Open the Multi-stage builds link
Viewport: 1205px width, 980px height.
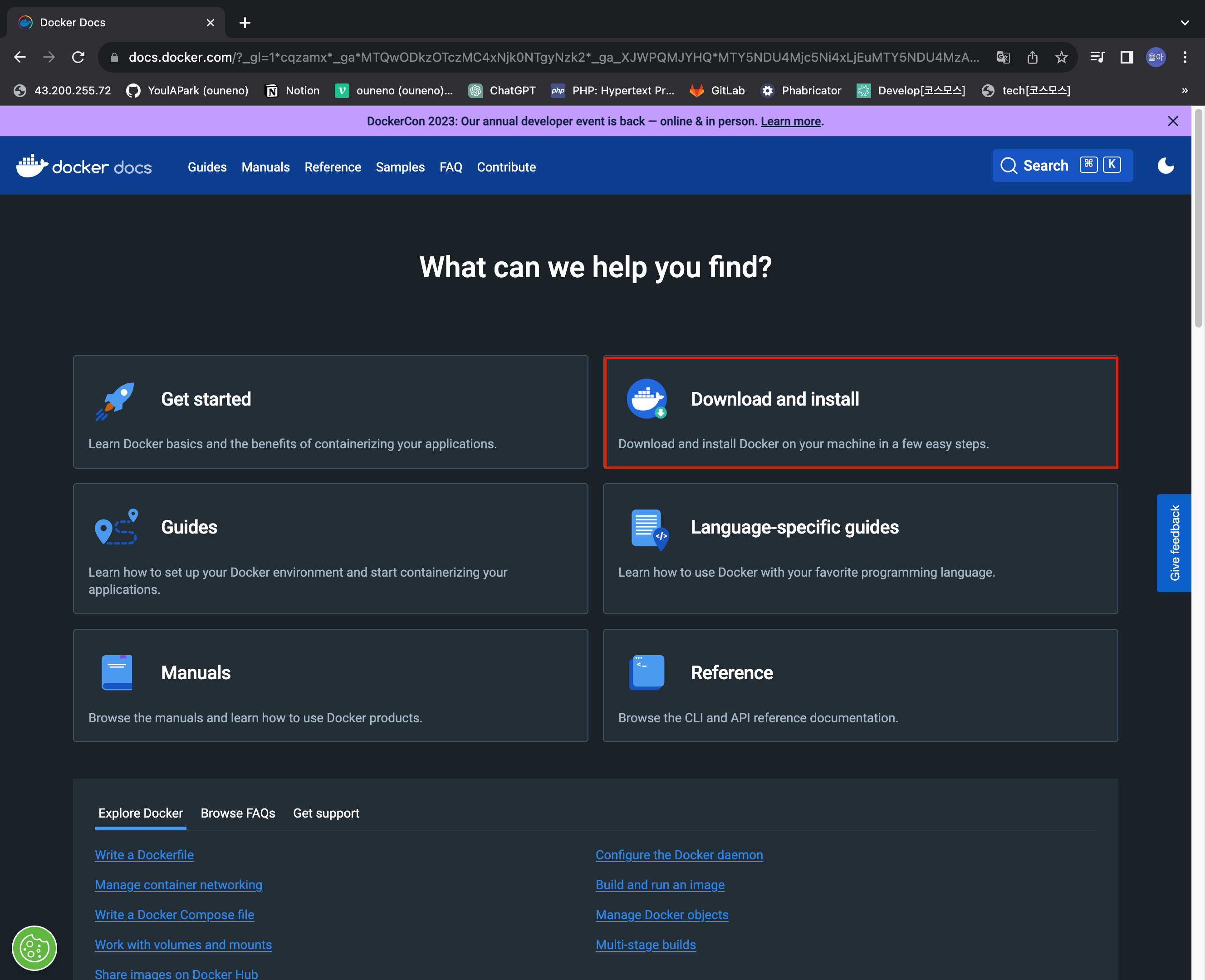[645, 945]
